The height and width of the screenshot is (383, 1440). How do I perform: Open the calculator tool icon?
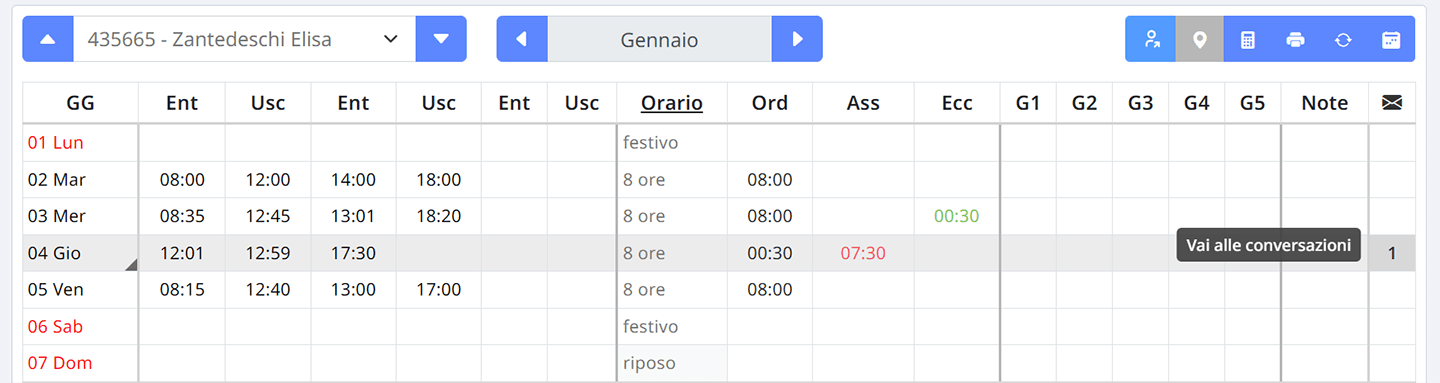coord(1247,39)
